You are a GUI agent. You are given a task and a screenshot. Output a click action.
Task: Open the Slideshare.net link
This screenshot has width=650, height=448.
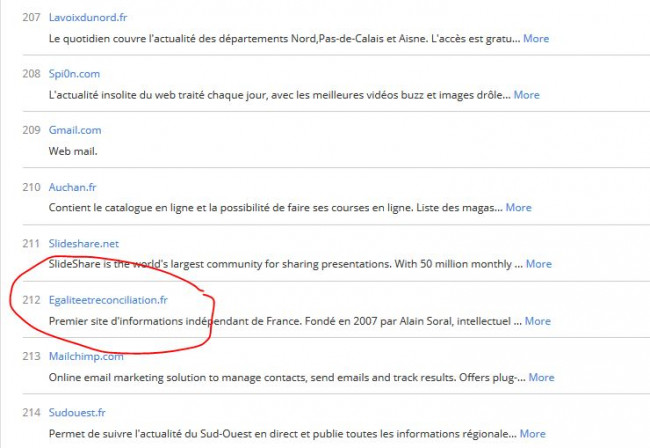(84, 243)
